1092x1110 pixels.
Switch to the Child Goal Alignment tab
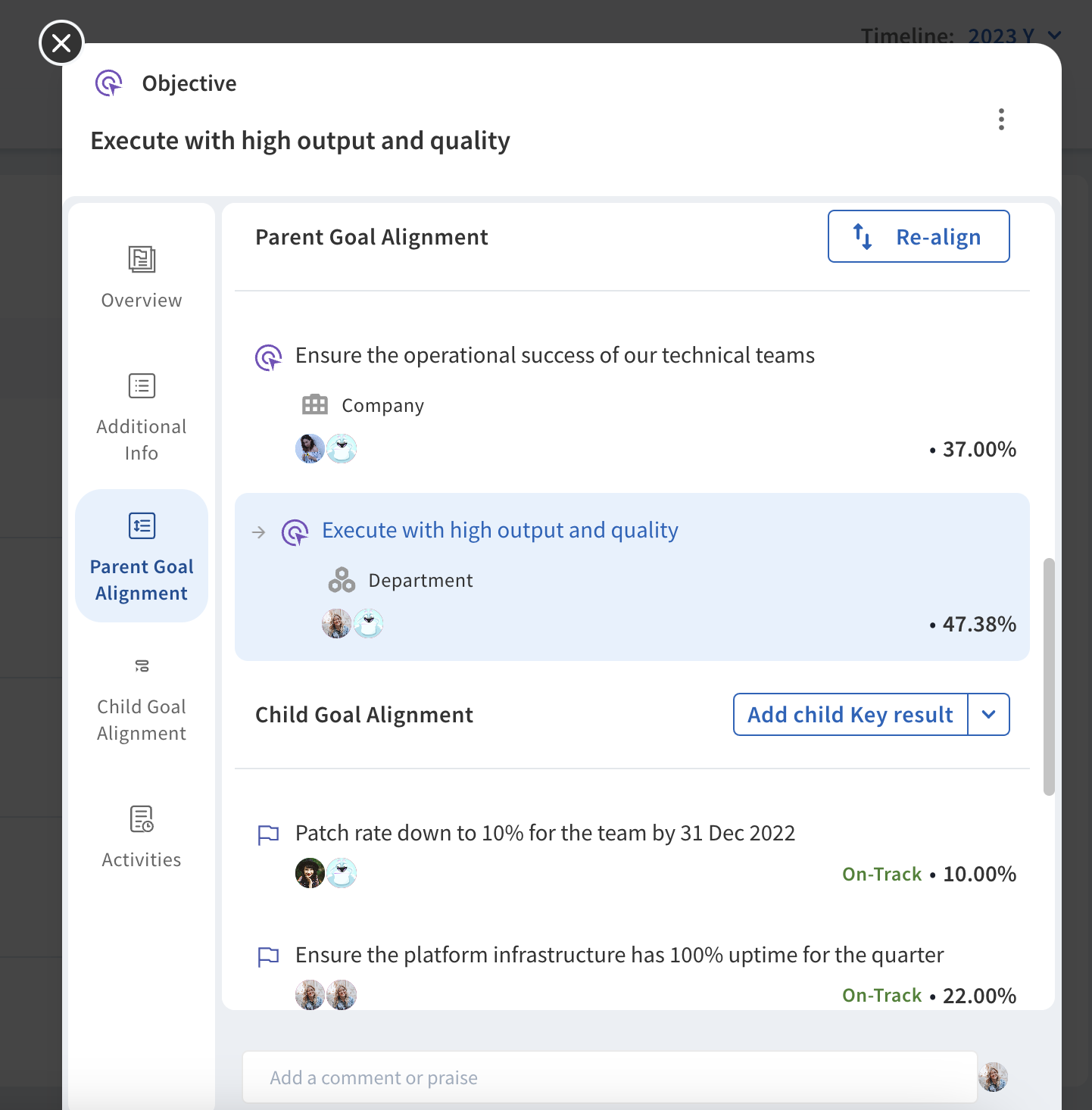coord(142,719)
